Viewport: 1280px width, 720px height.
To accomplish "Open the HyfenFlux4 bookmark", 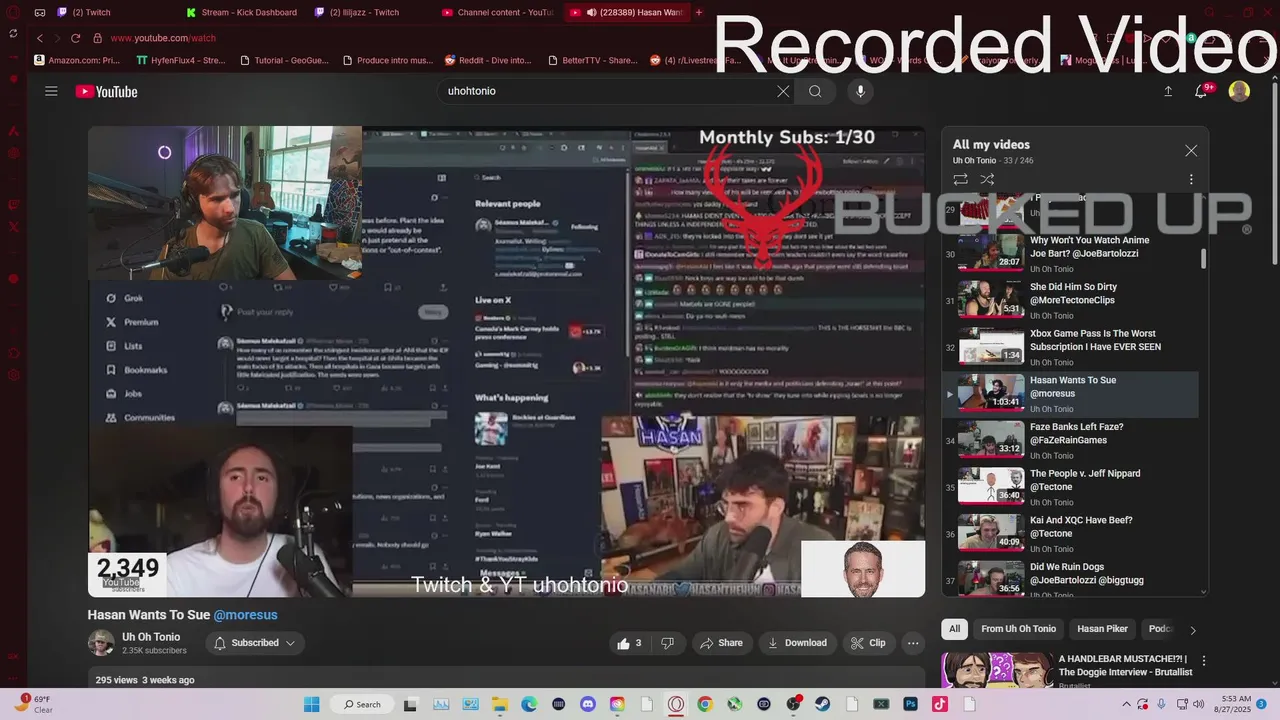I will pyautogui.click(x=181, y=60).
